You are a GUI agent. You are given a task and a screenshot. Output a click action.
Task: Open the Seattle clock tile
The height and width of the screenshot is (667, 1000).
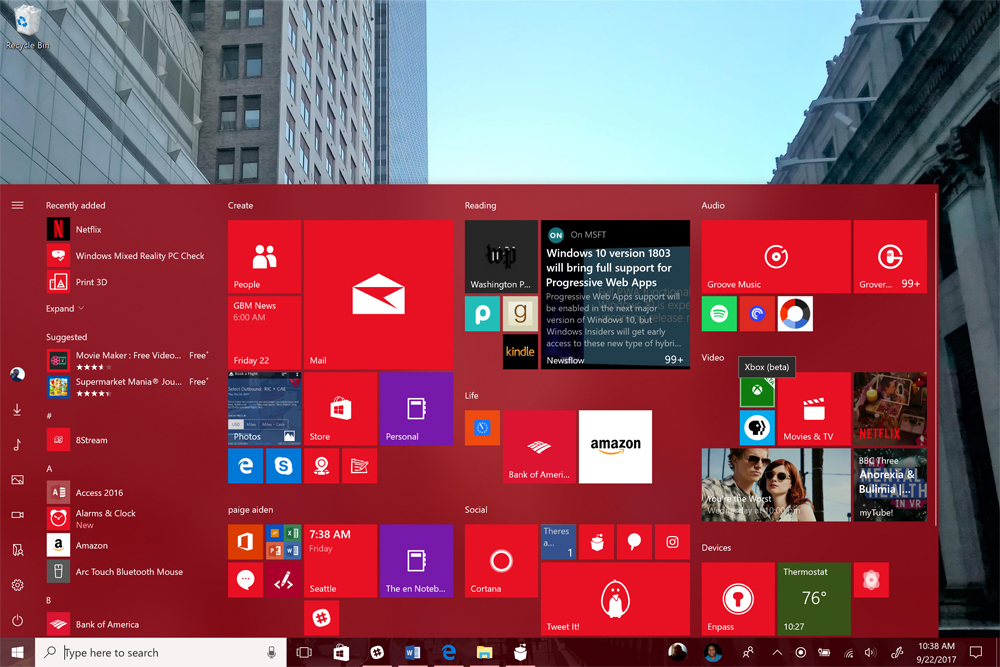tap(340, 561)
